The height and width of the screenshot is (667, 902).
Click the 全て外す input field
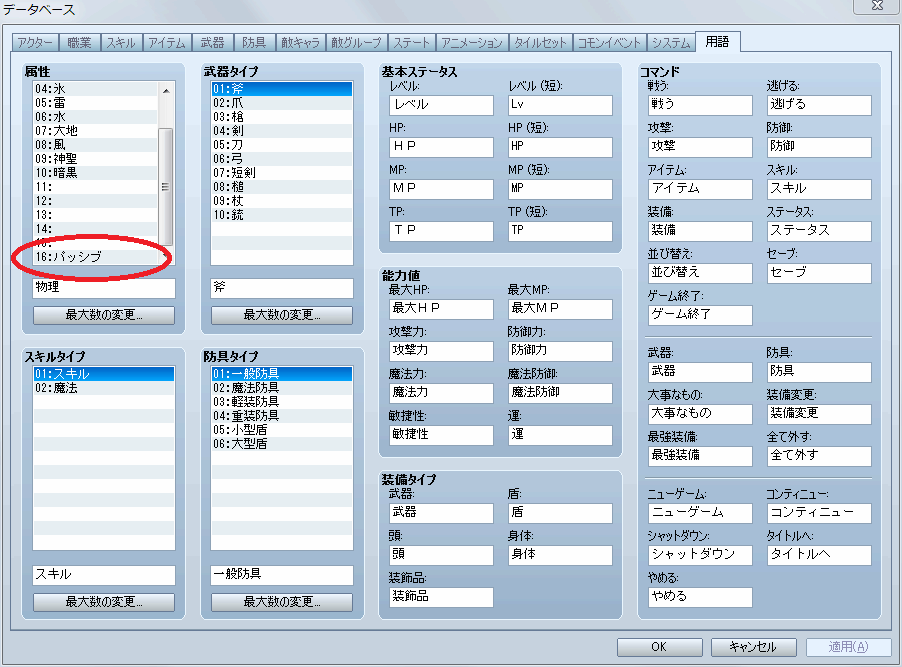click(x=819, y=456)
